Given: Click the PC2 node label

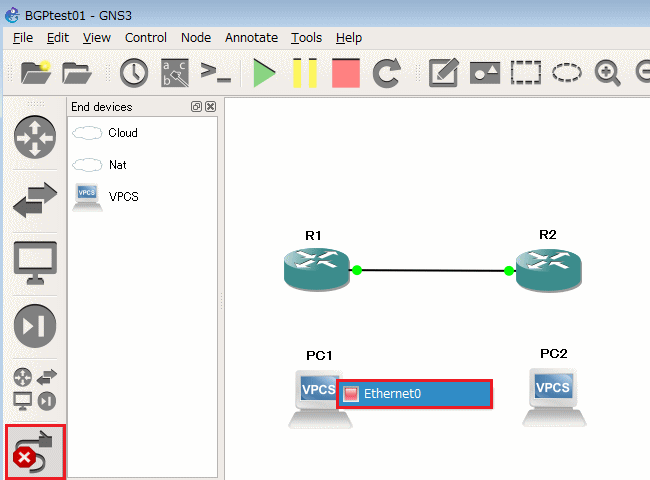Looking at the screenshot, I should coord(554,354).
